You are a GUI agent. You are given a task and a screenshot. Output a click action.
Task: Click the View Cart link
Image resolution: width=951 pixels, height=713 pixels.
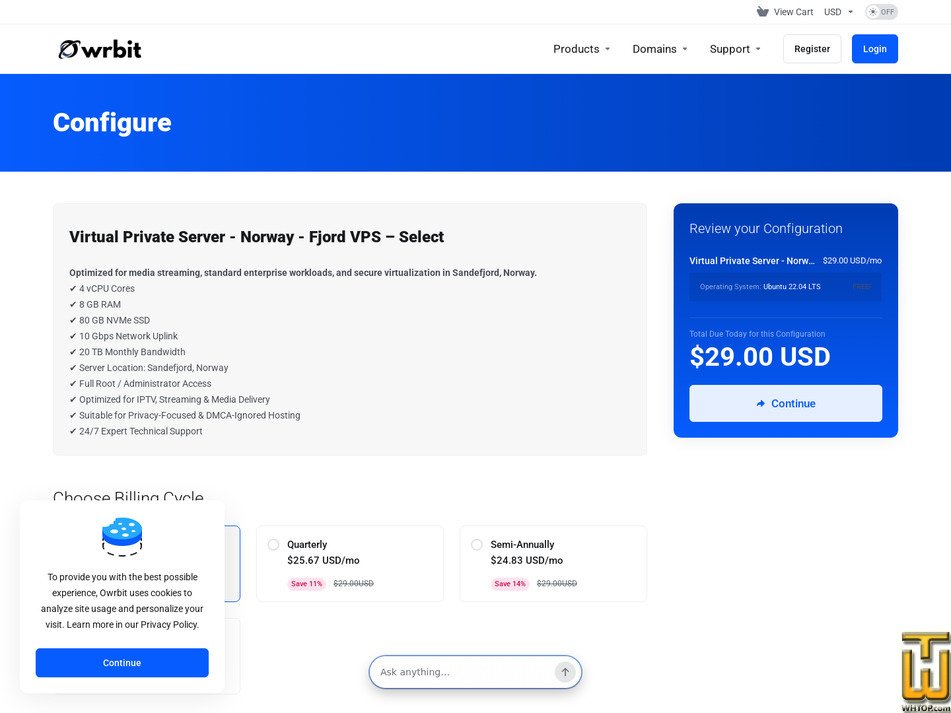[x=793, y=12]
